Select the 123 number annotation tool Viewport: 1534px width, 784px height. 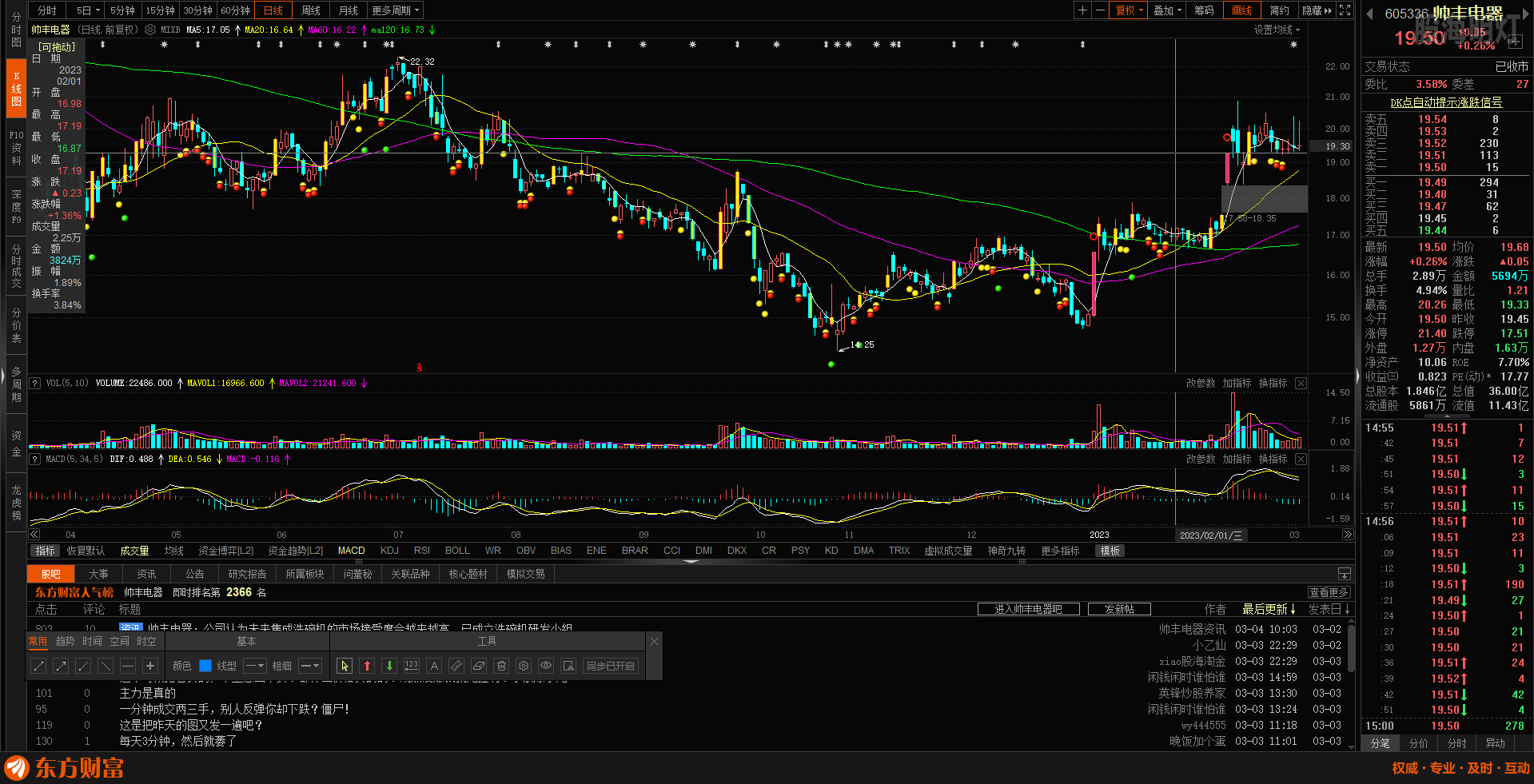(412, 666)
